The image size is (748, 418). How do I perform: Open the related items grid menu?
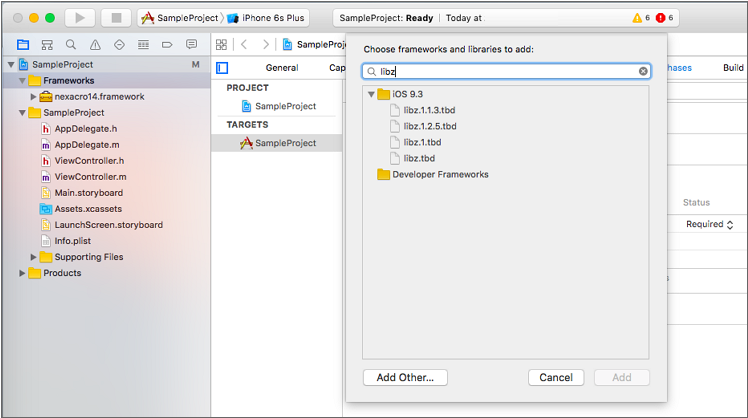click(x=221, y=44)
